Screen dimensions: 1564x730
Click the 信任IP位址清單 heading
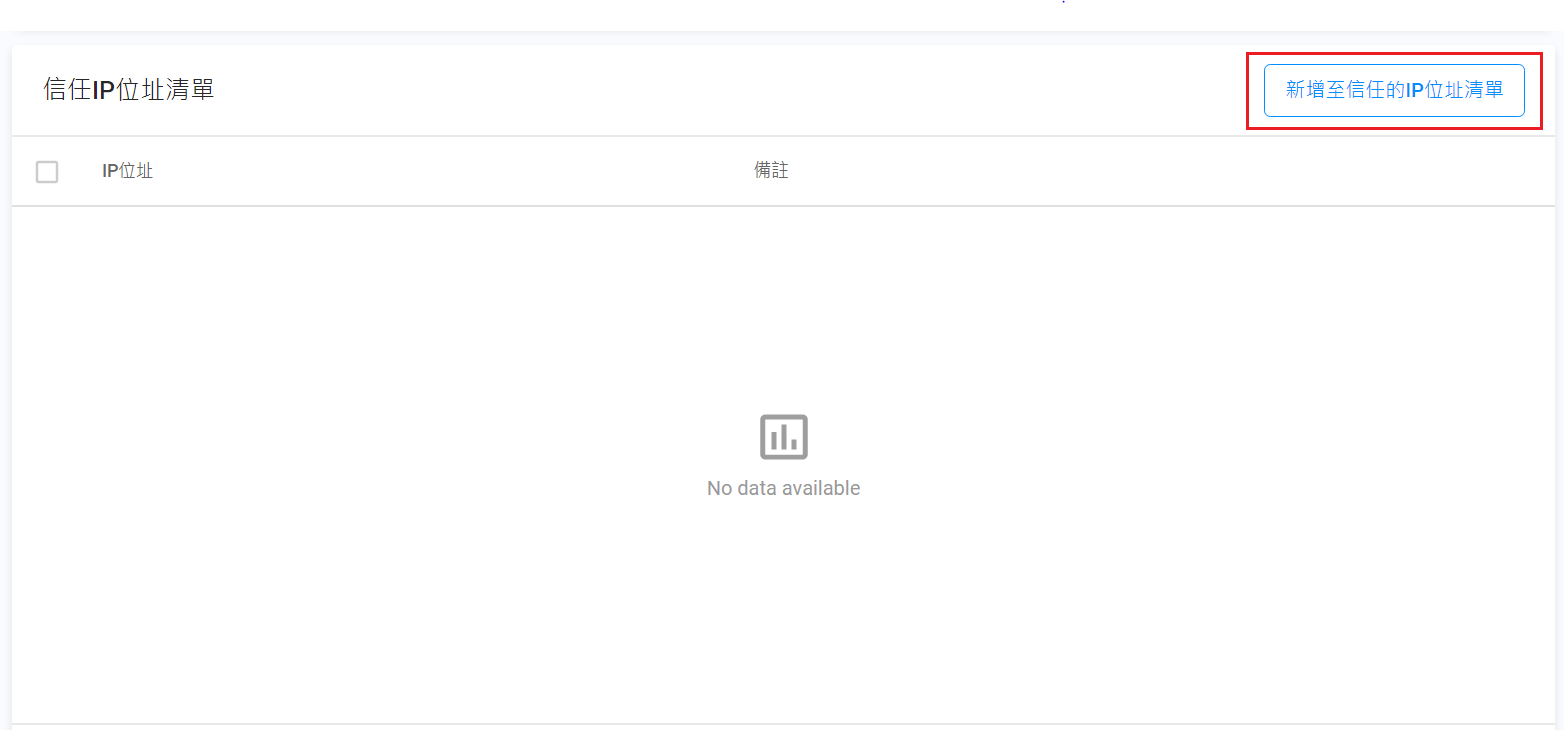click(x=129, y=90)
